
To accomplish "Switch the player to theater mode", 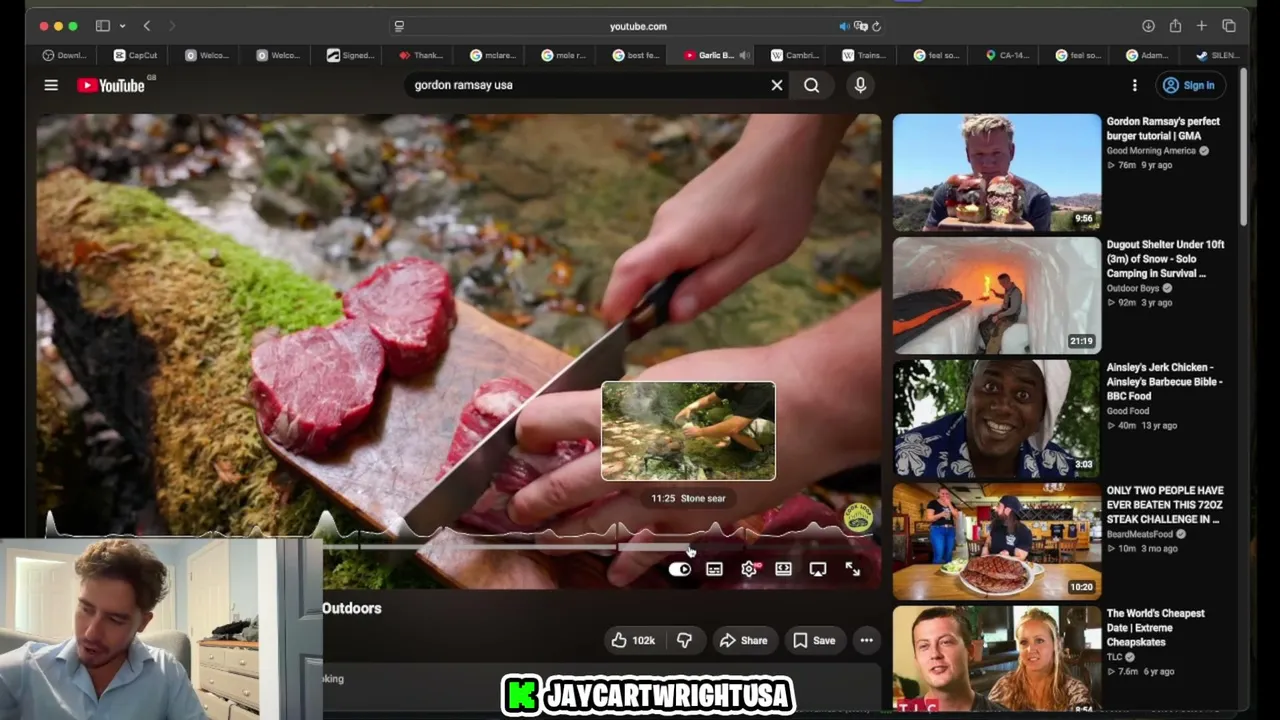I will (783, 569).
